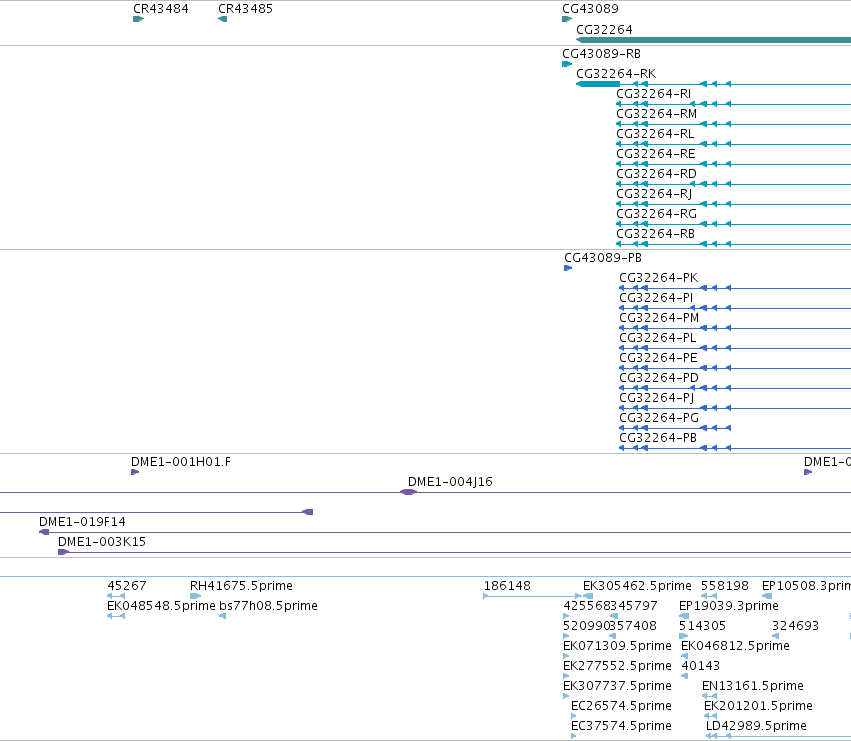The image size is (851, 741).
Task: Select the EP10508.3prime arrow glyph
Action: [x=767, y=596]
